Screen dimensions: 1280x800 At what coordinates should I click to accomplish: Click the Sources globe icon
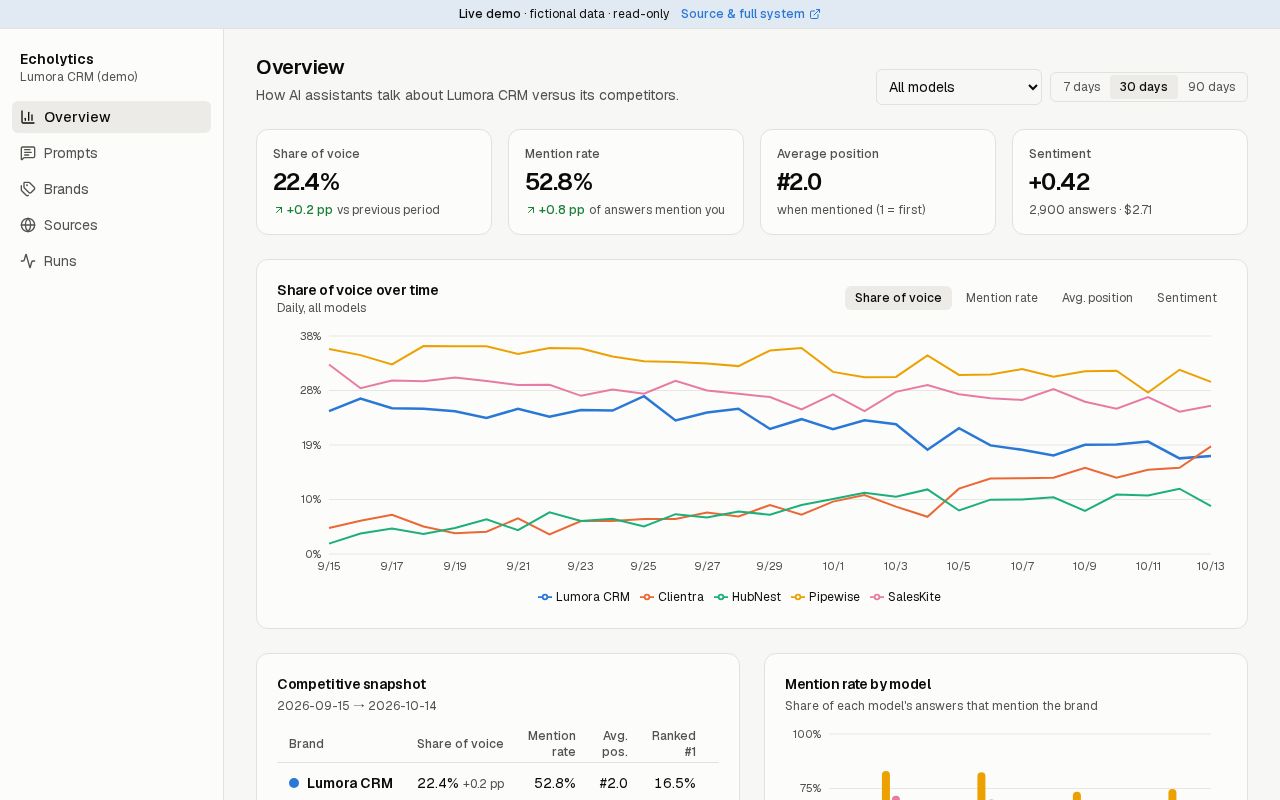[28, 225]
